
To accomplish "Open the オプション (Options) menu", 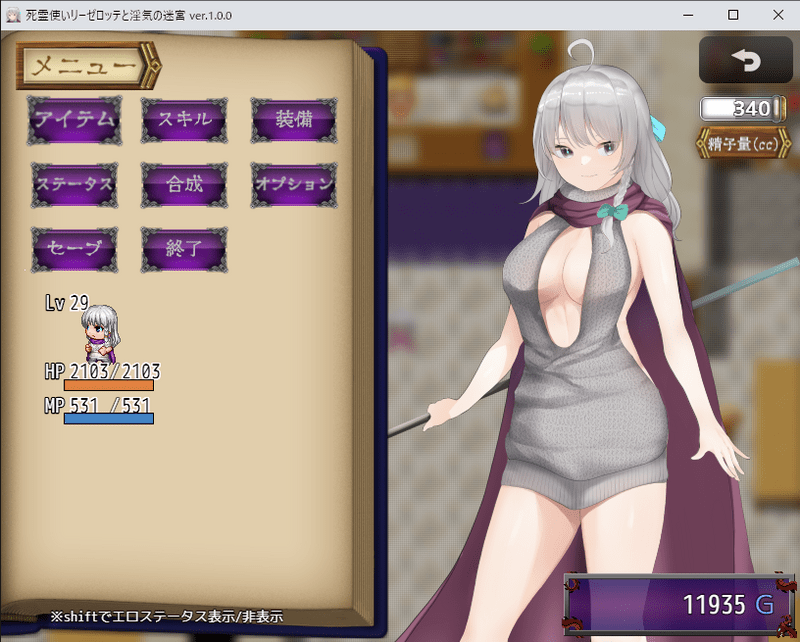I will coord(292,185).
